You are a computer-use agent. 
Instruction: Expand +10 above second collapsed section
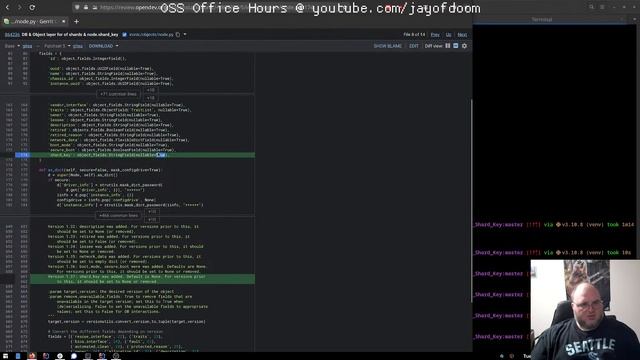tap(152, 211)
